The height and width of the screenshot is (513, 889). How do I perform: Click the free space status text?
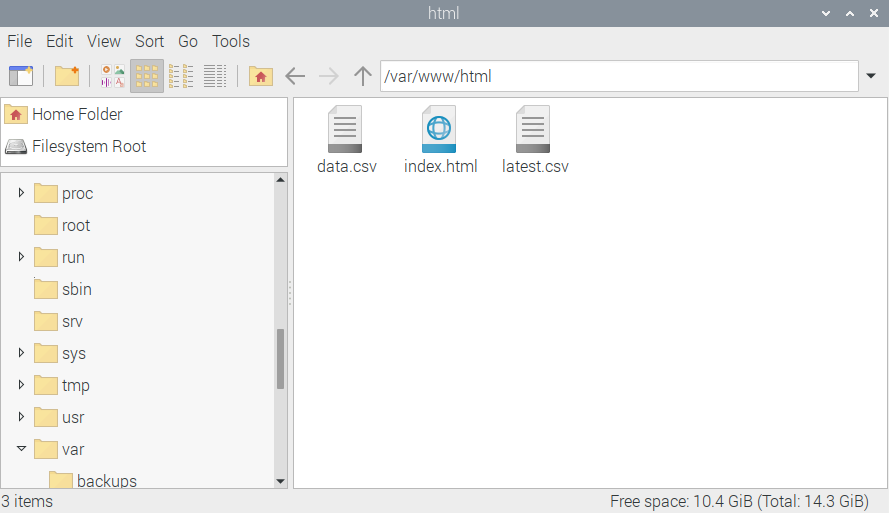[x=739, y=502]
